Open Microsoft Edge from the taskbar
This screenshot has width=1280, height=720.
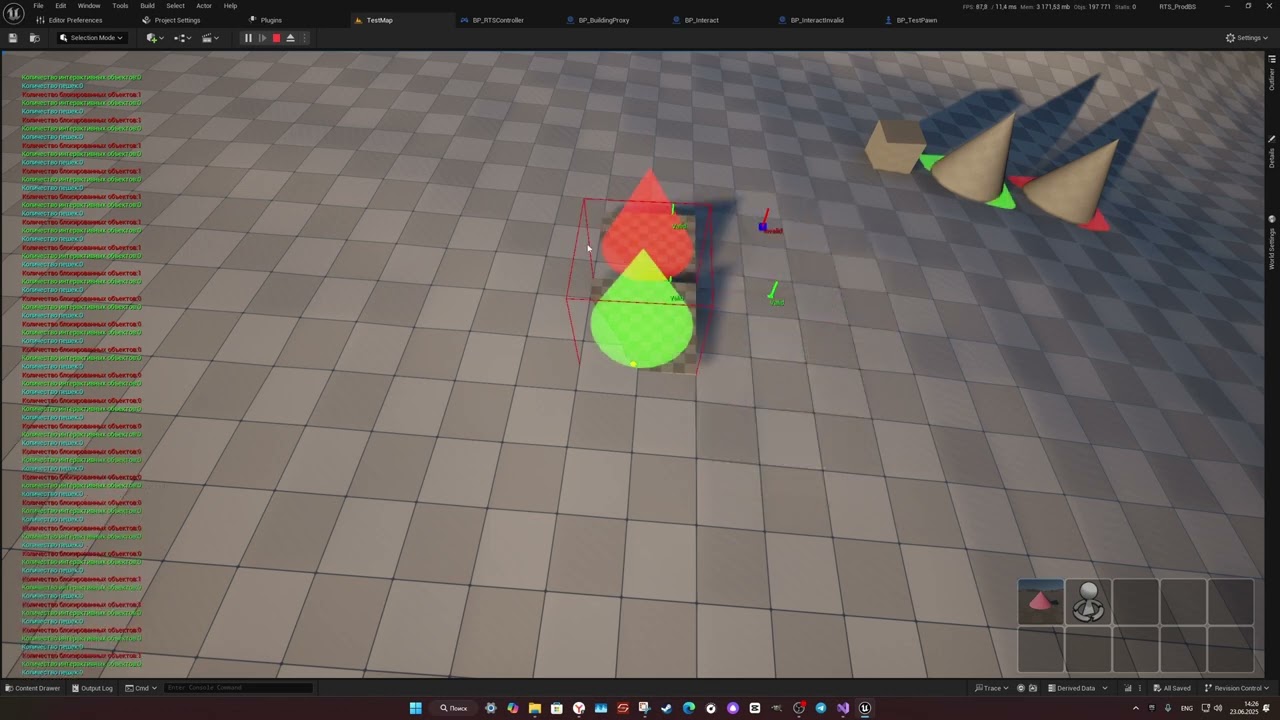(x=688, y=708)
